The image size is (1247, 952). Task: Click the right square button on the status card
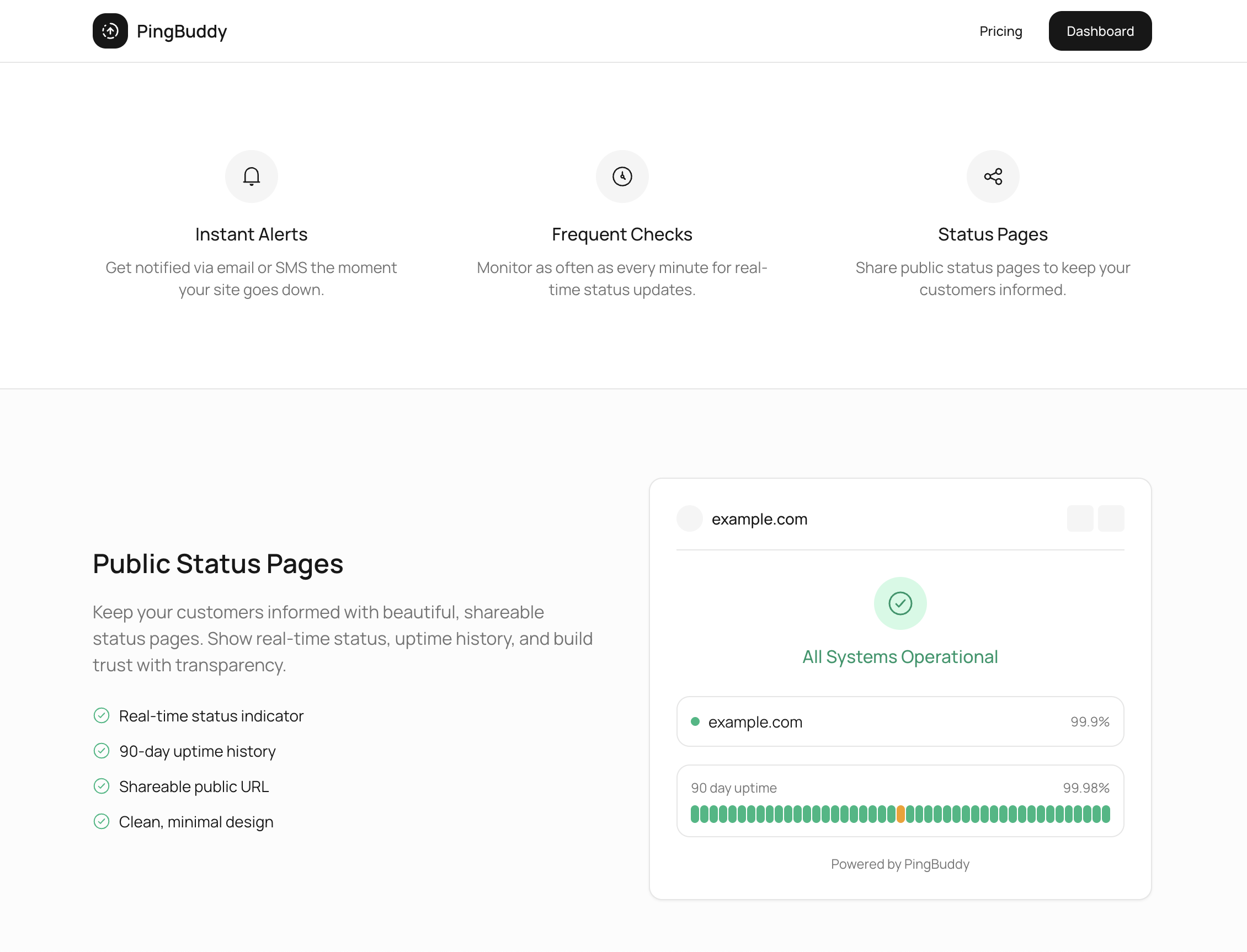pyautogui.click(x=1111, y=518)
